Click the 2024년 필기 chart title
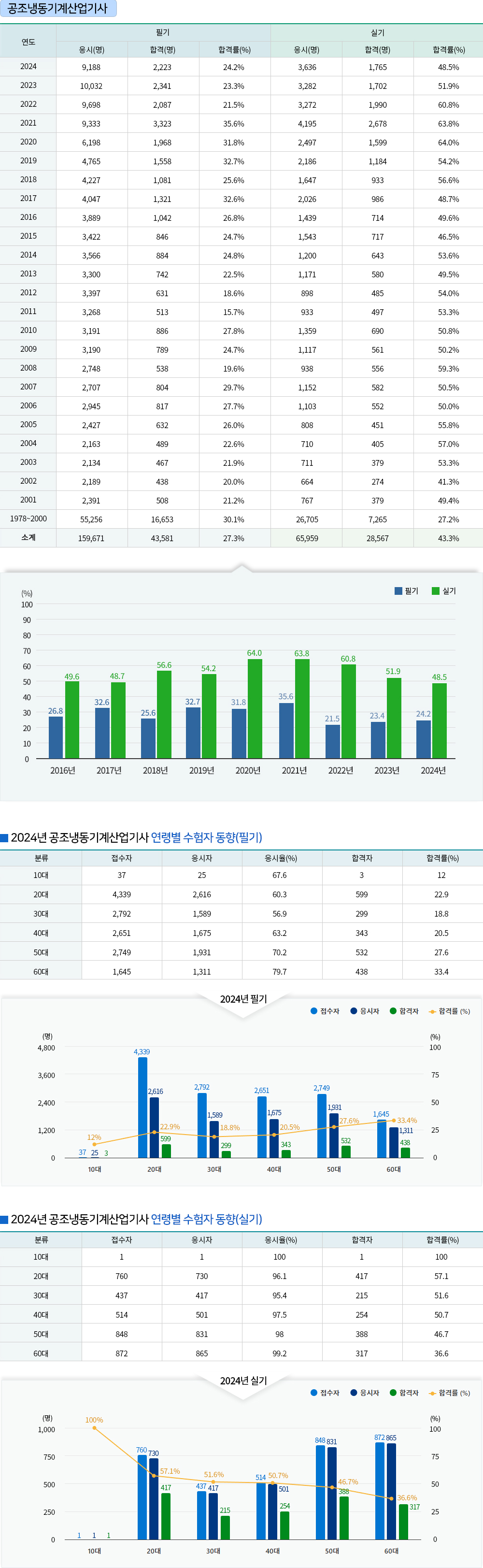 coord(243,999)
